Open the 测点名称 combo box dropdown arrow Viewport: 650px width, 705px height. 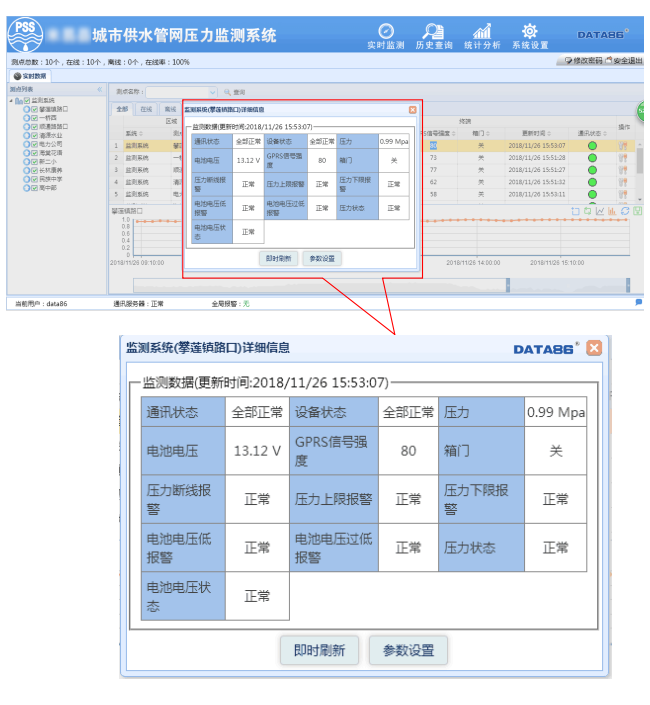pos(212,92)
